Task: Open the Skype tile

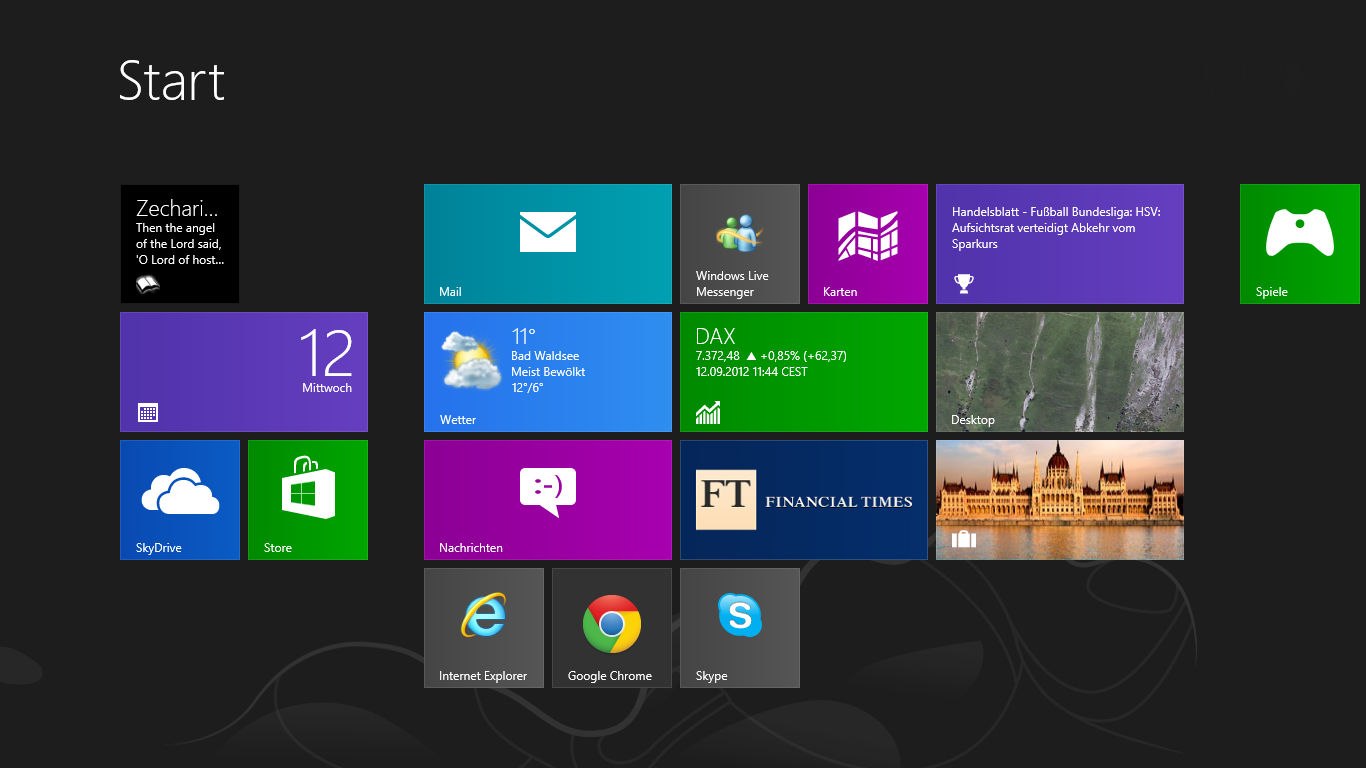Action: pos(739,627)
